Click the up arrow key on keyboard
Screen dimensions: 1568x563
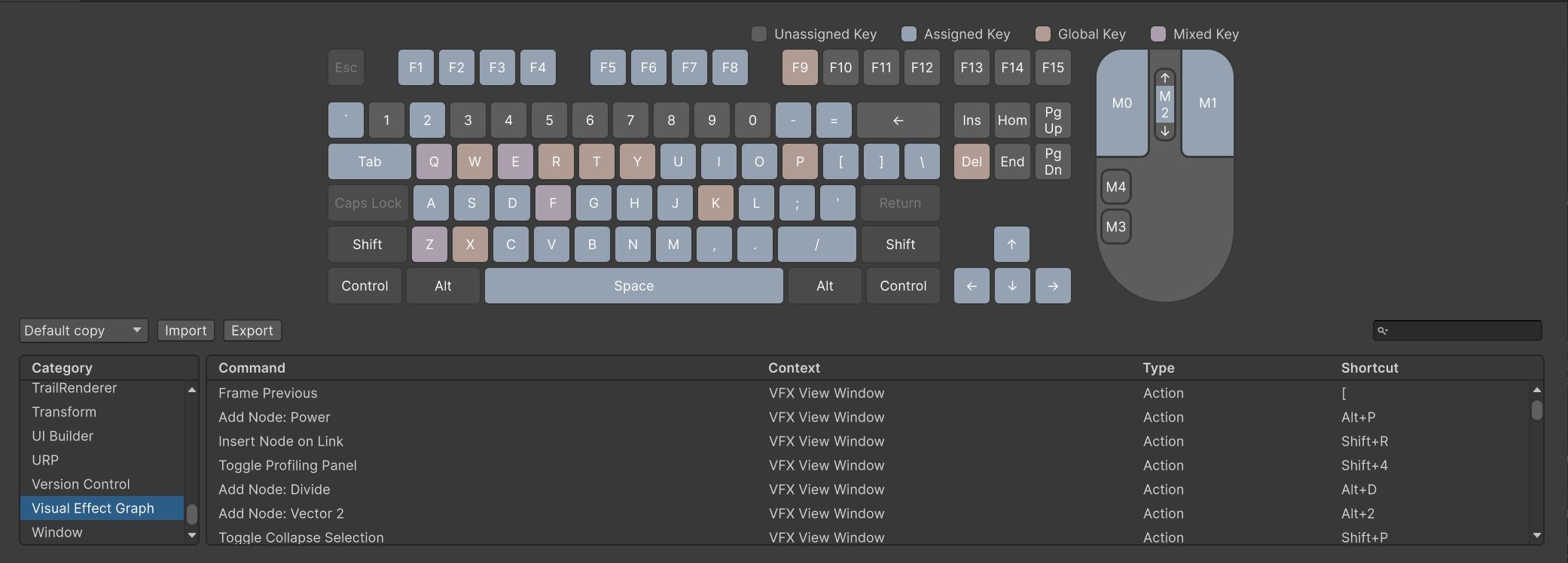1011,245
